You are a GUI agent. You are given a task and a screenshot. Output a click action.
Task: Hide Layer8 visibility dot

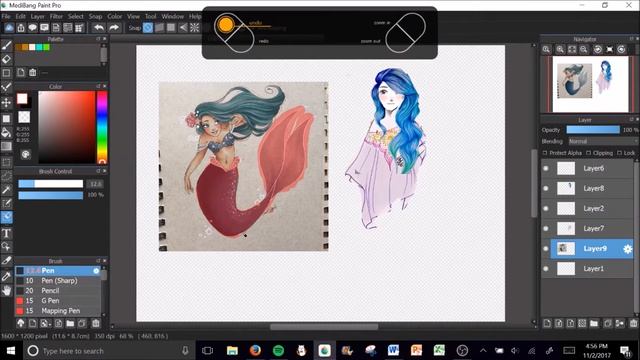pos(546,188)
